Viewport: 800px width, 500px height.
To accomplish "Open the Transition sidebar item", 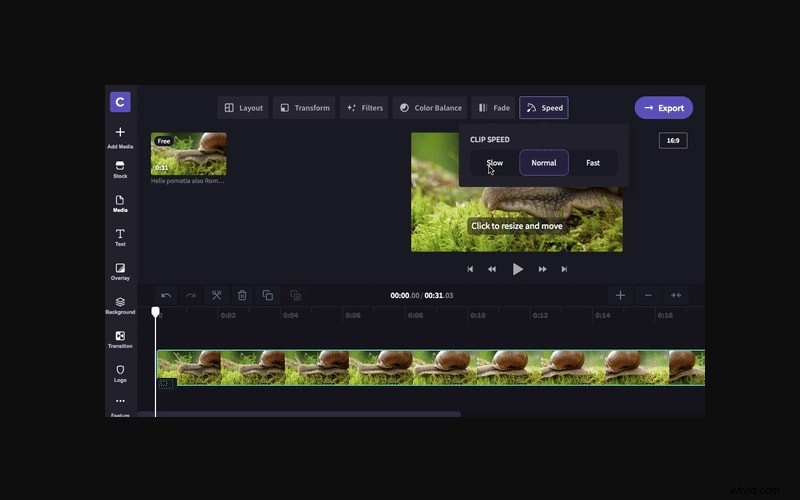I will click(120, 339).
